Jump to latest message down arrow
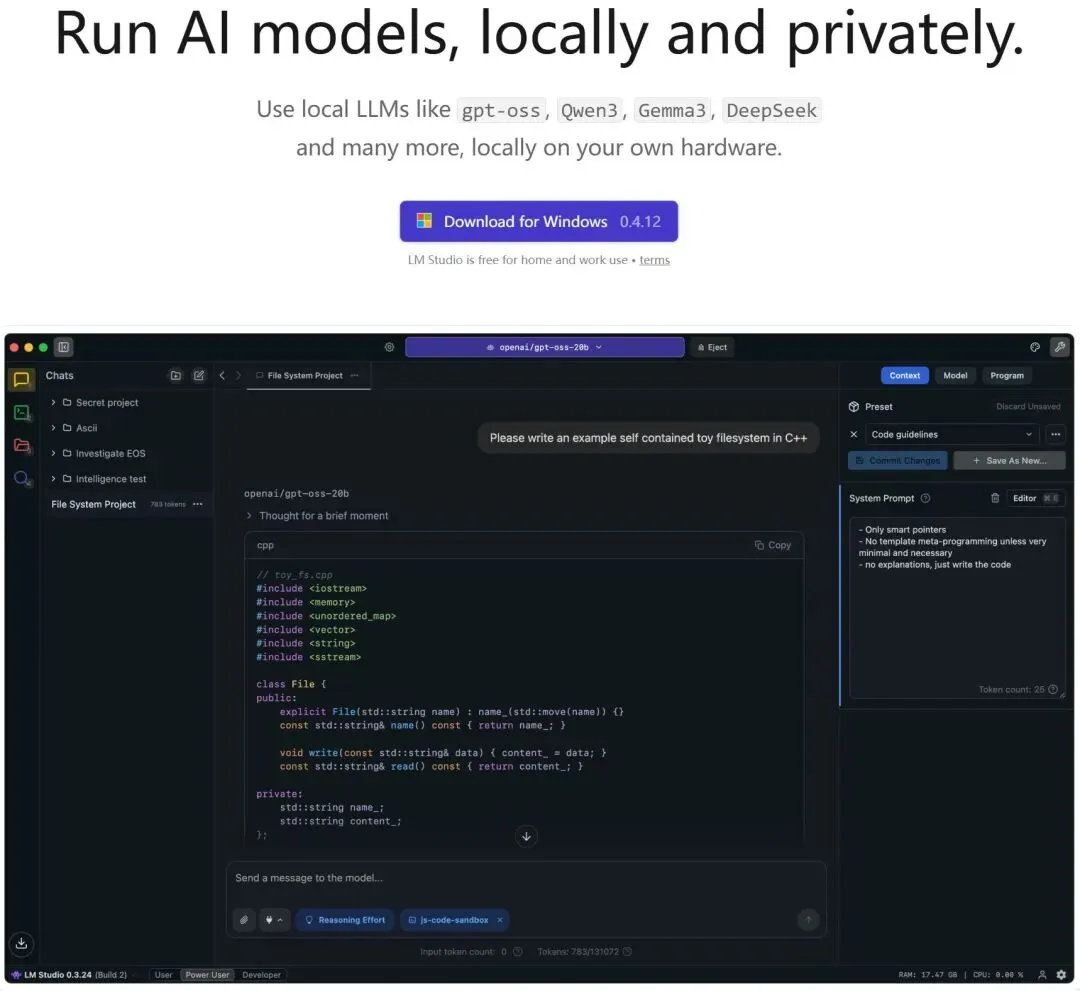 (x=526, y=836)
